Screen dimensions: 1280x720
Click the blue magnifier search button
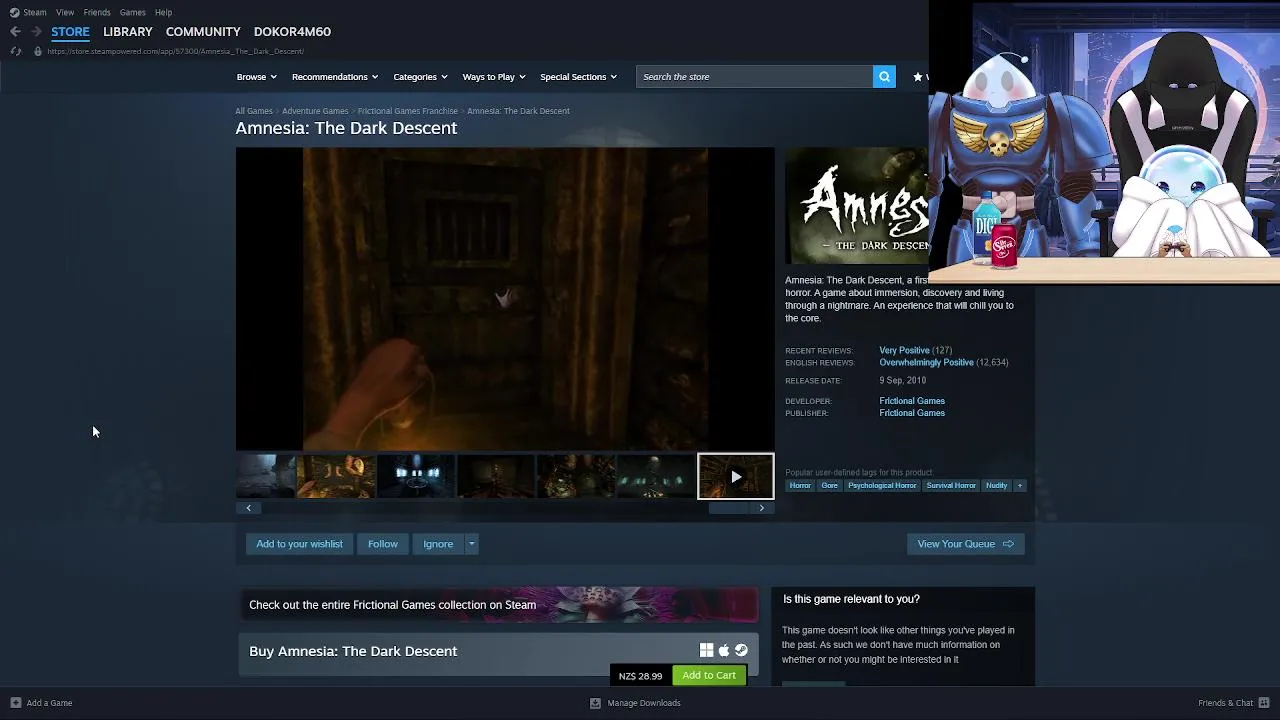(x=884, y=77)
